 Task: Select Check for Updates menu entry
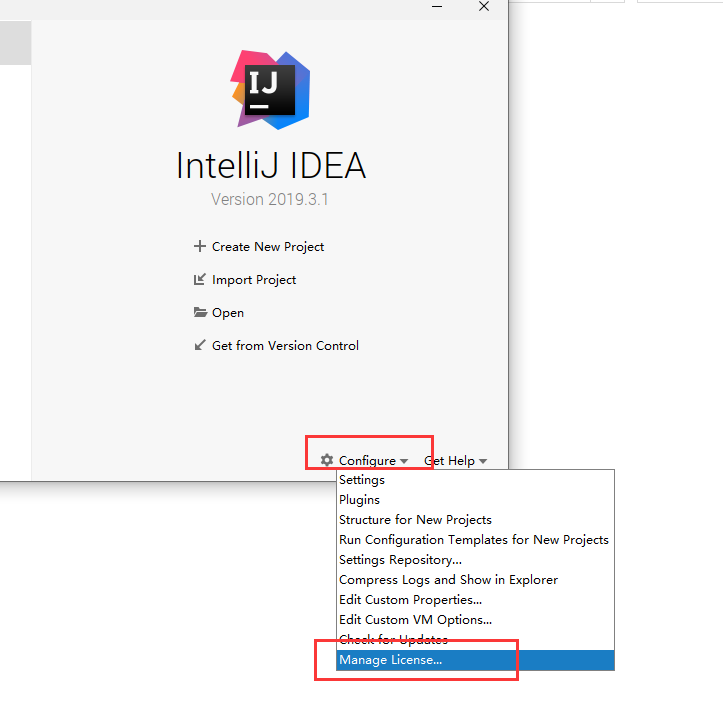475,640
